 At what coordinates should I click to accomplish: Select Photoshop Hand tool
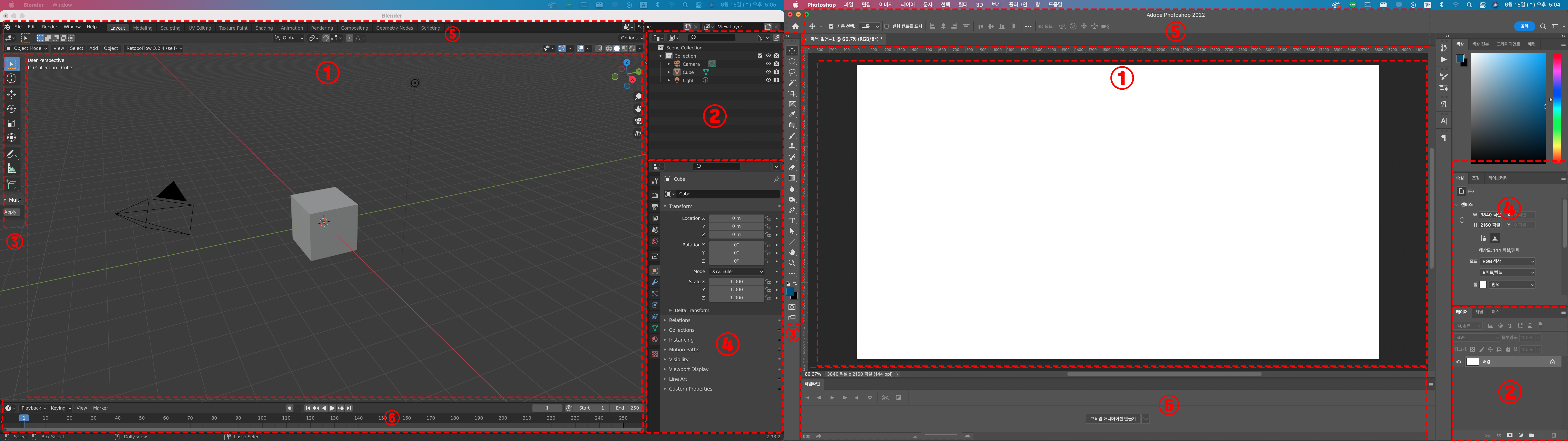point(792,252)
